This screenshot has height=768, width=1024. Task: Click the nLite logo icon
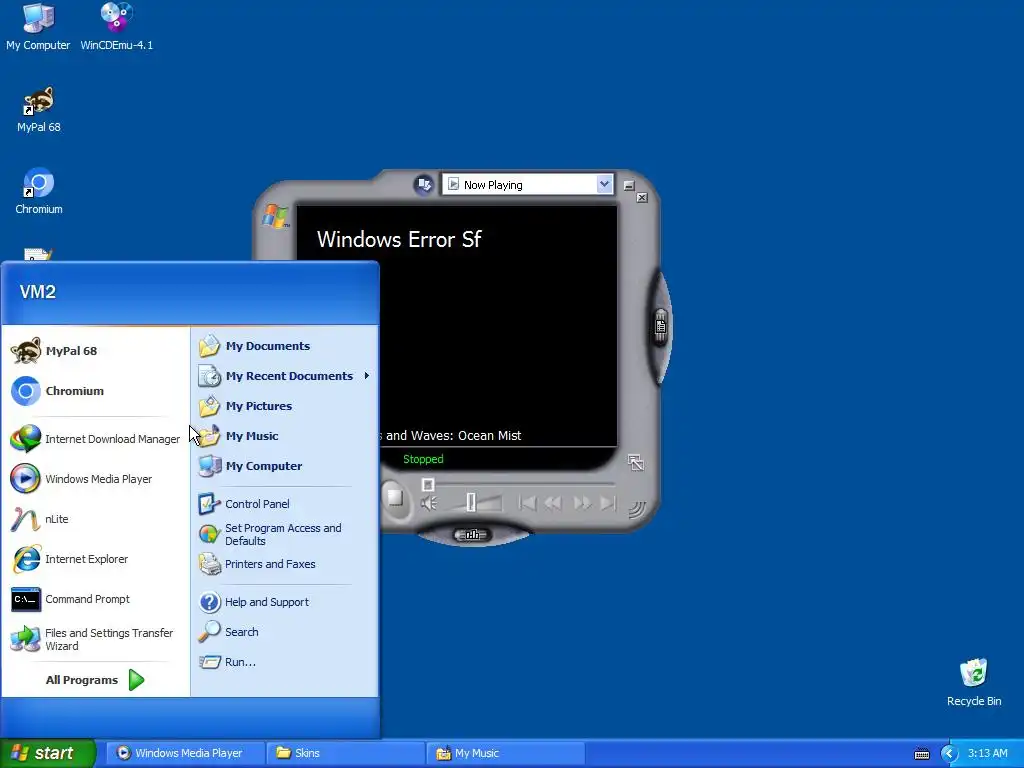coord(25,519)
